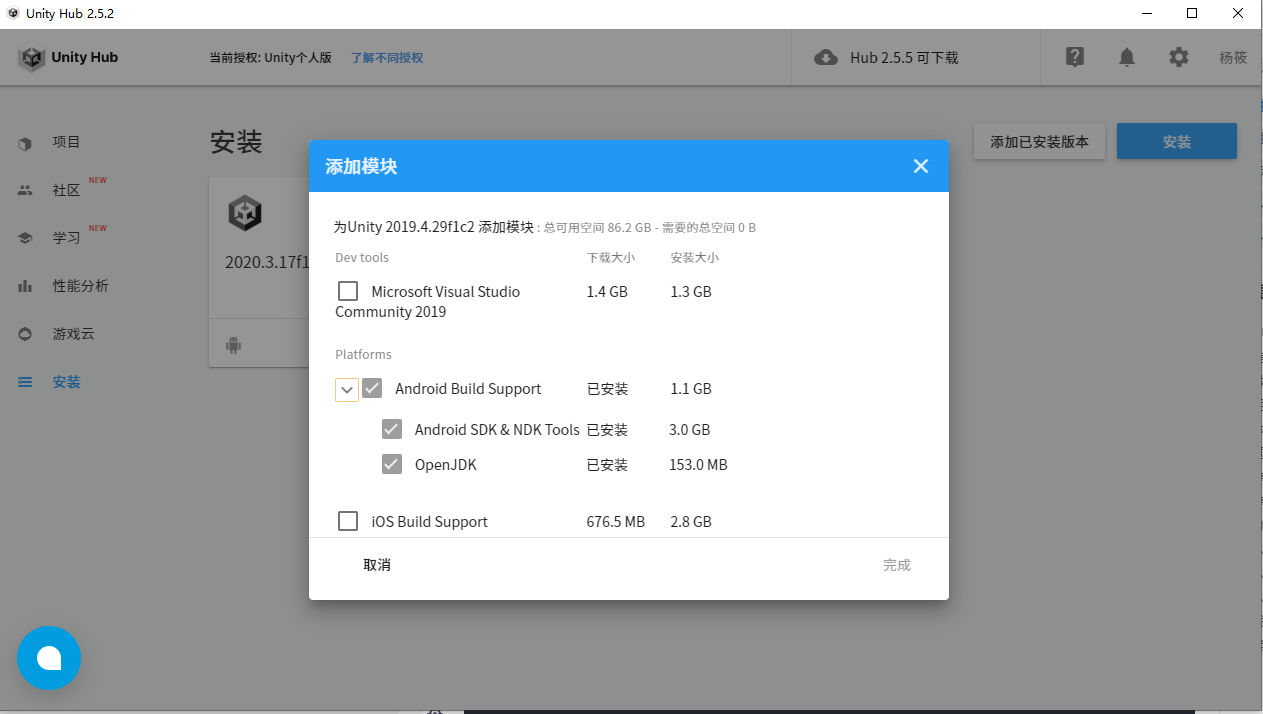
Task: Click 完成 button in dialog
Action: pyautogui.click(x=897, y=565)
